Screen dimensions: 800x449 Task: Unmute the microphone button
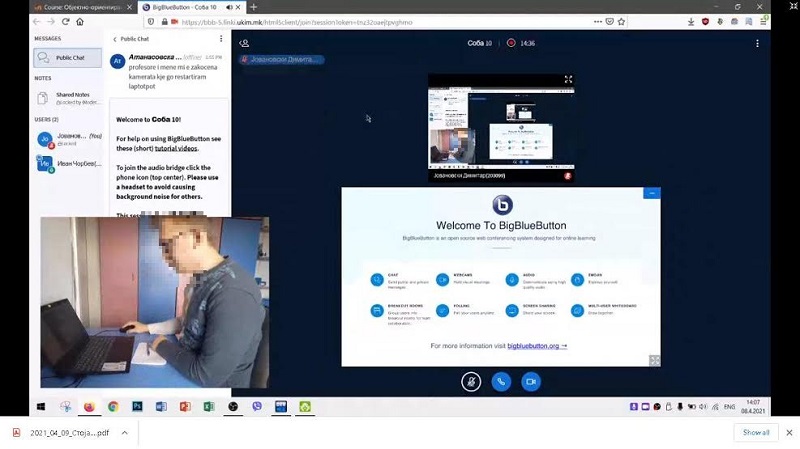point(471,381)
